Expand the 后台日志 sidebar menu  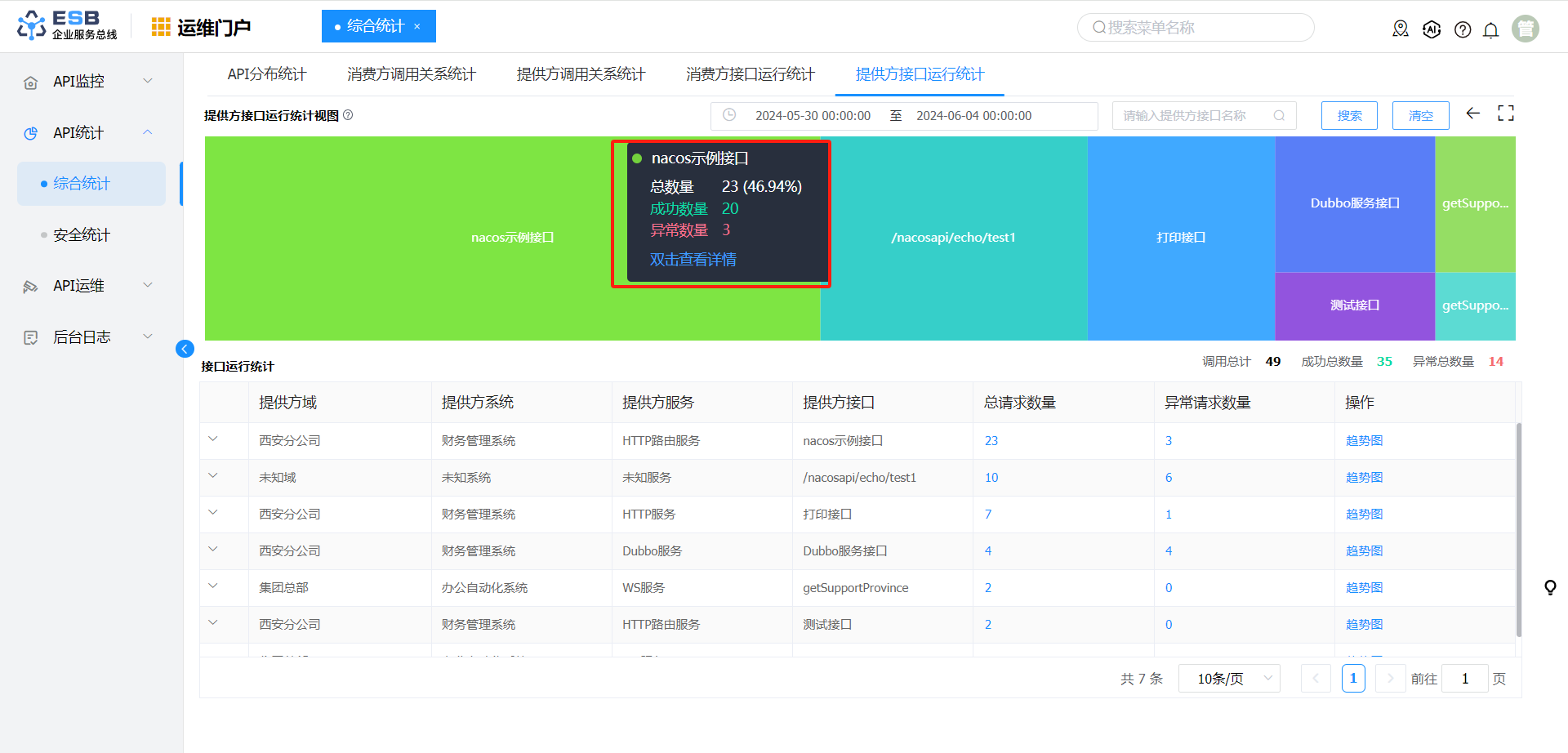[x=90, y=337]
